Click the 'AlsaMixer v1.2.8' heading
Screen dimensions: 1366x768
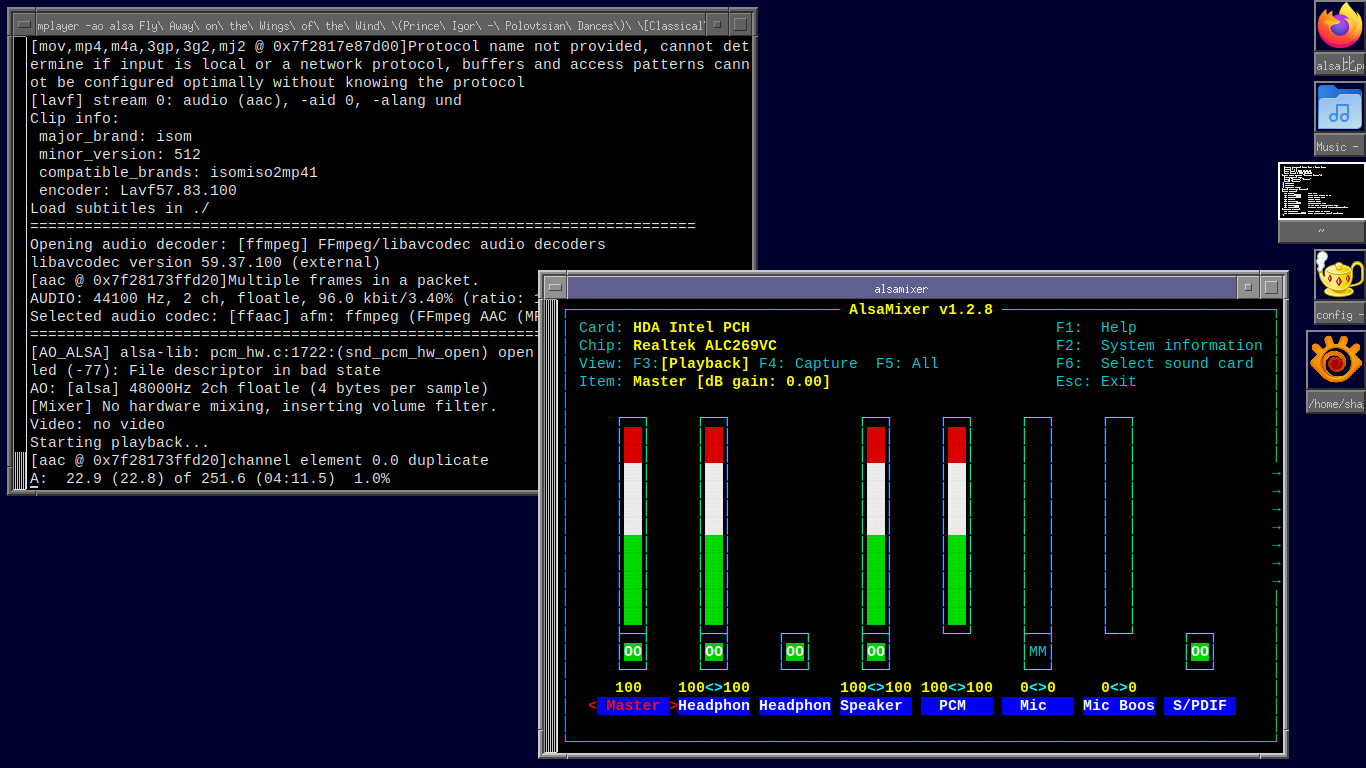point(921,310)
